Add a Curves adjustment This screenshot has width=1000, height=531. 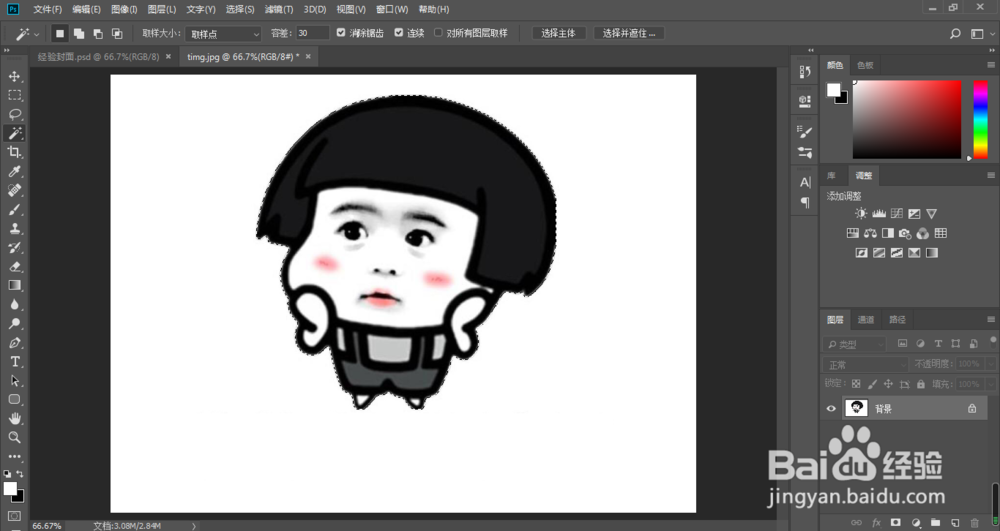click(897, 214)
